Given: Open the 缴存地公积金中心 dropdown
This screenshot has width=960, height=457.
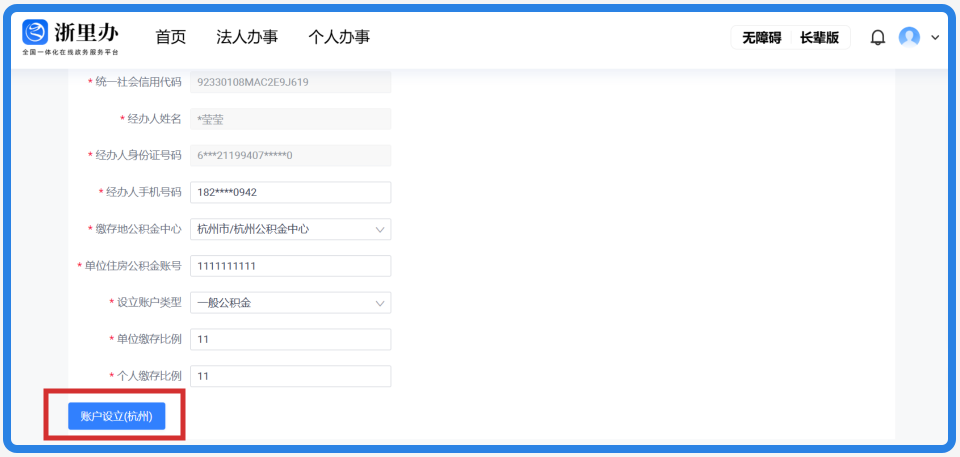Looking at the screenshot, I should [290, 229].
